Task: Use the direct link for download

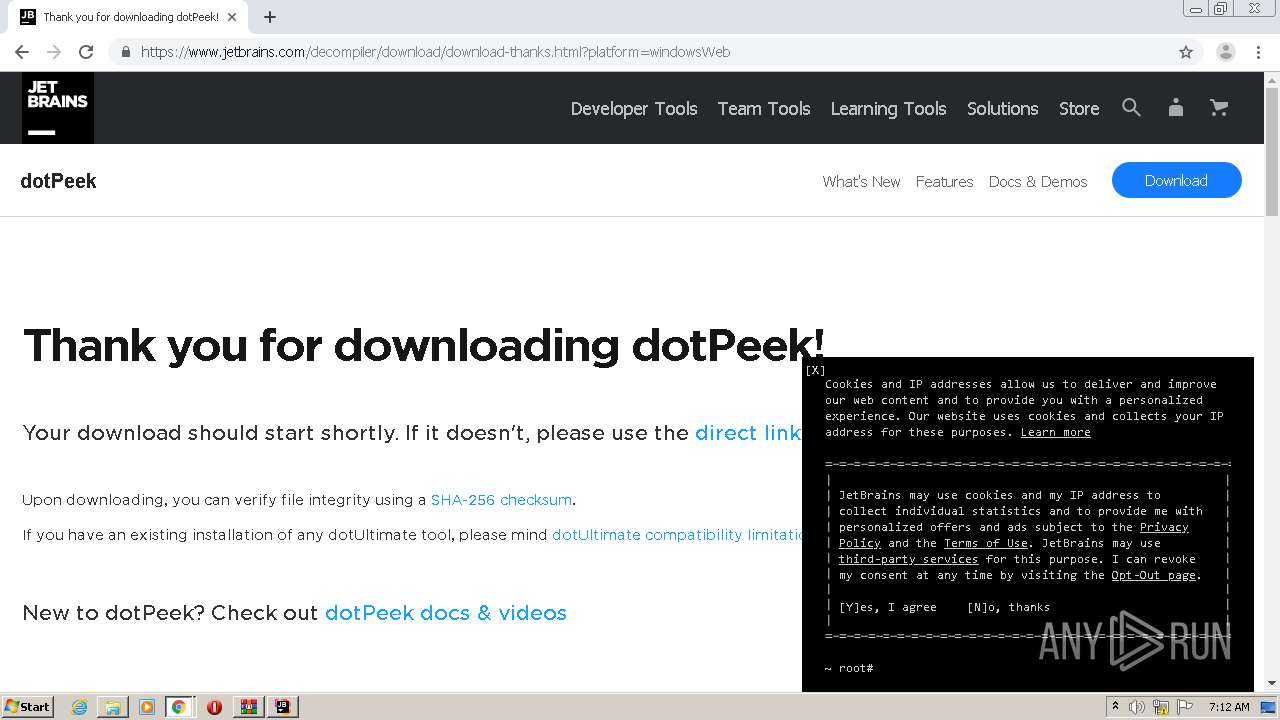Action: pos(748,433)
